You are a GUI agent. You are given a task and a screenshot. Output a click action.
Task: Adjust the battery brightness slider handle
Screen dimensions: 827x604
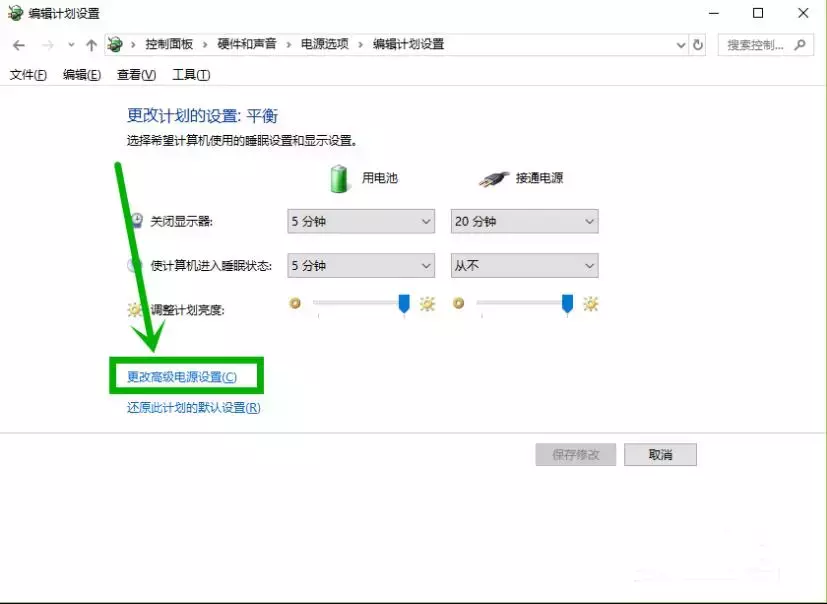pyautogui.click(x=402, y=304)
